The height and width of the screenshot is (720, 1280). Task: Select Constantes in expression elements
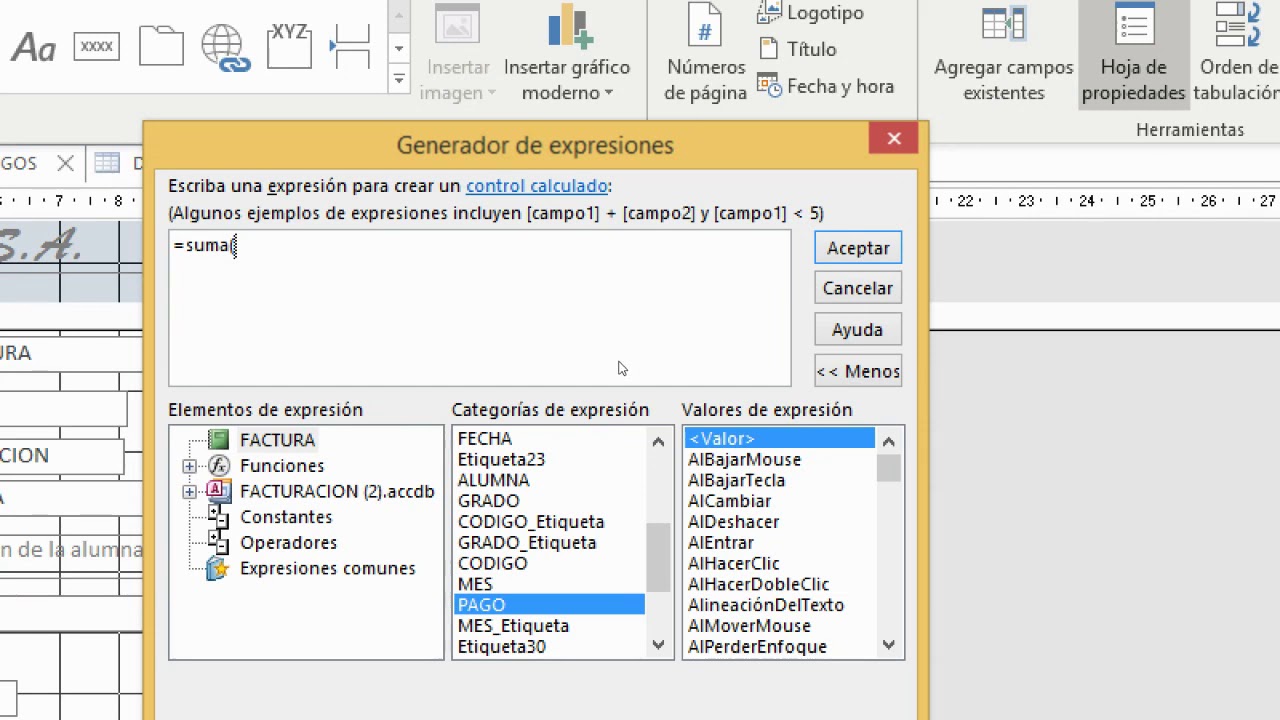click(286, 517)
